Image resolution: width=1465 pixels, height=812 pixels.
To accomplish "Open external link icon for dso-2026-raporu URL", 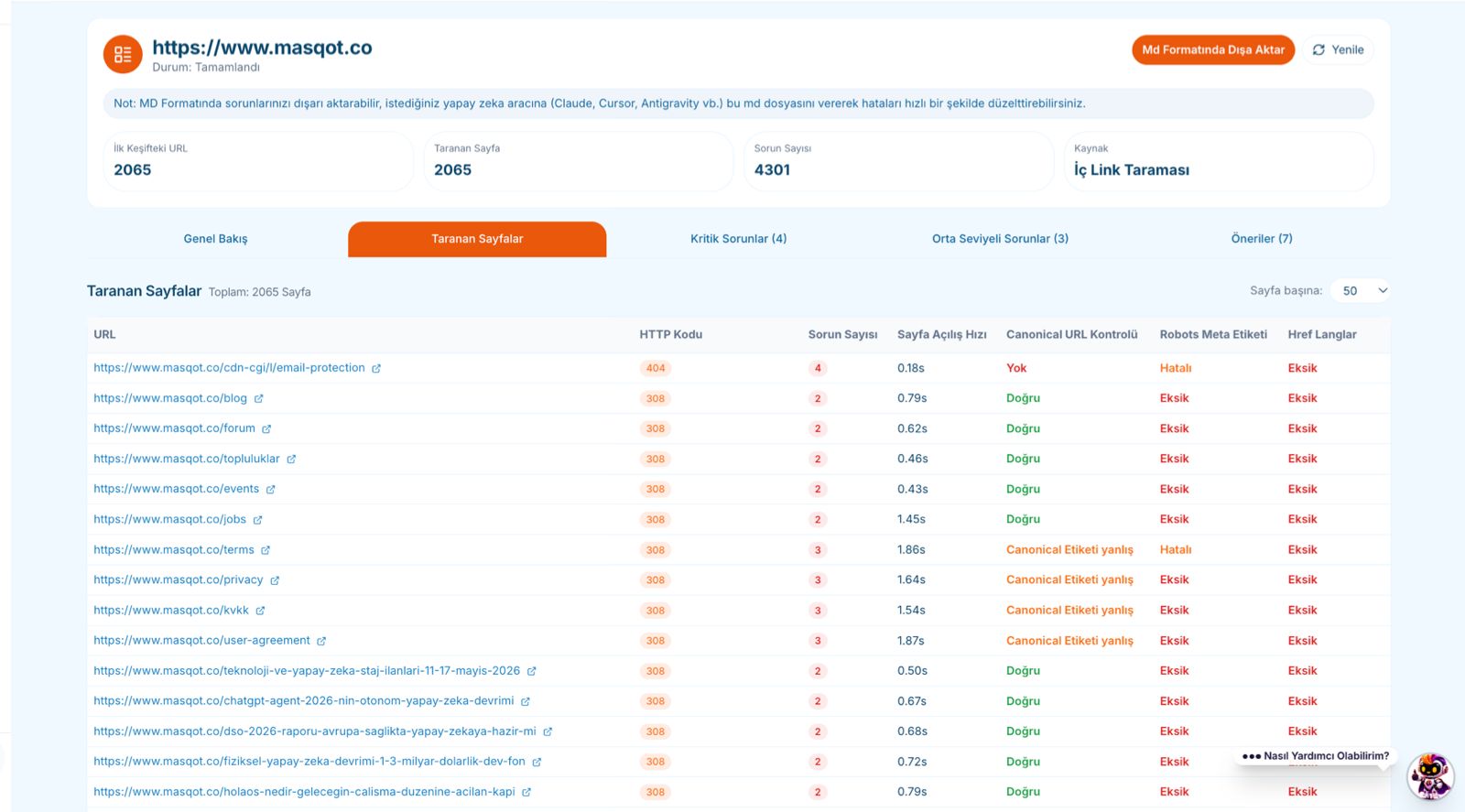I will 548,731.
